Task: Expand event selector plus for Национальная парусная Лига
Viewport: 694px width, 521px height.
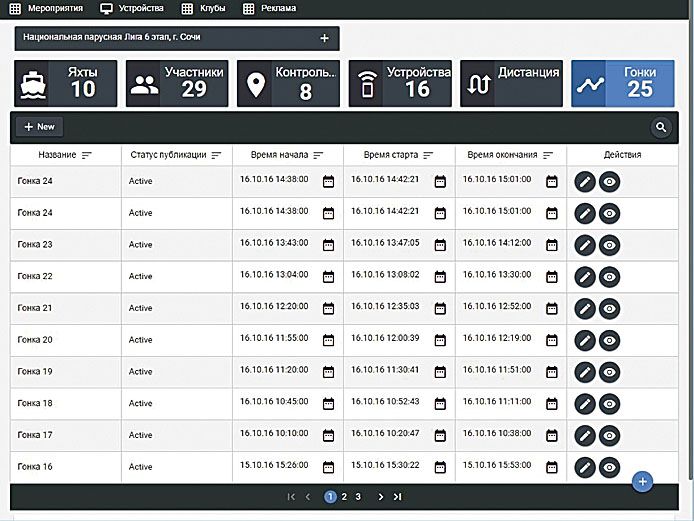Action: [x=324, y=38]
